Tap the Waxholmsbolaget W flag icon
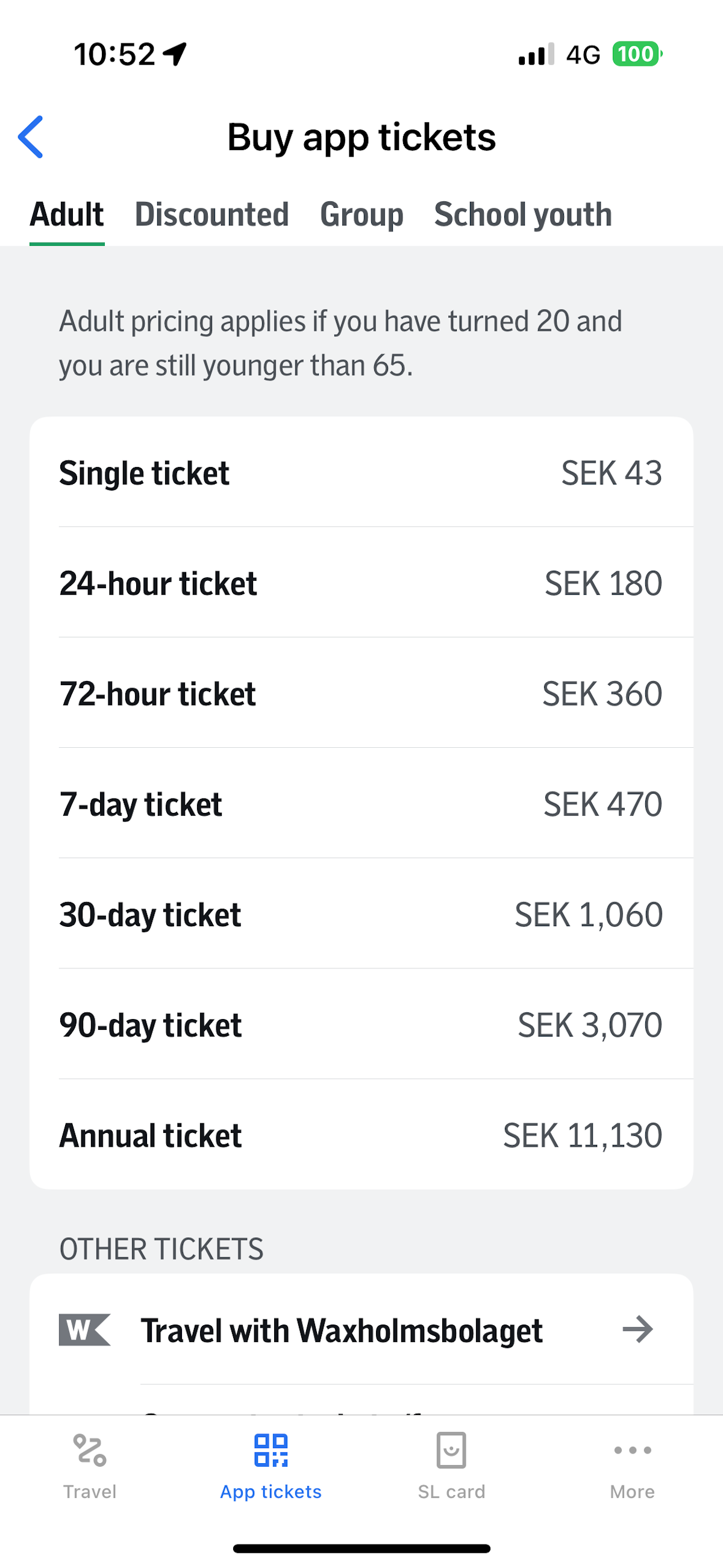Screen dimensions: 723x1568 (x=84, y=1330)
